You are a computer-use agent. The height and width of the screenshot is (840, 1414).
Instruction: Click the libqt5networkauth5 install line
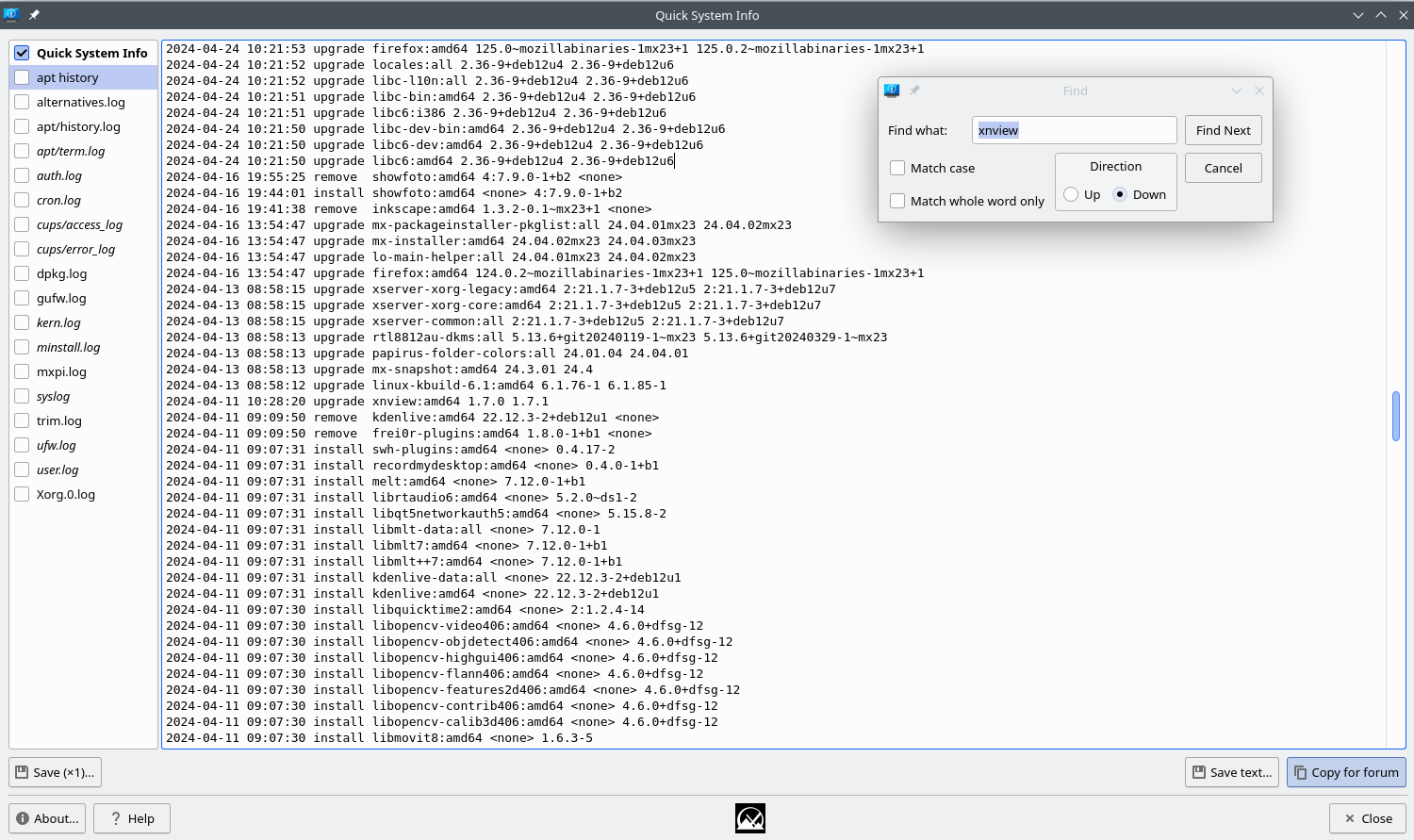(x=417, y=514)
